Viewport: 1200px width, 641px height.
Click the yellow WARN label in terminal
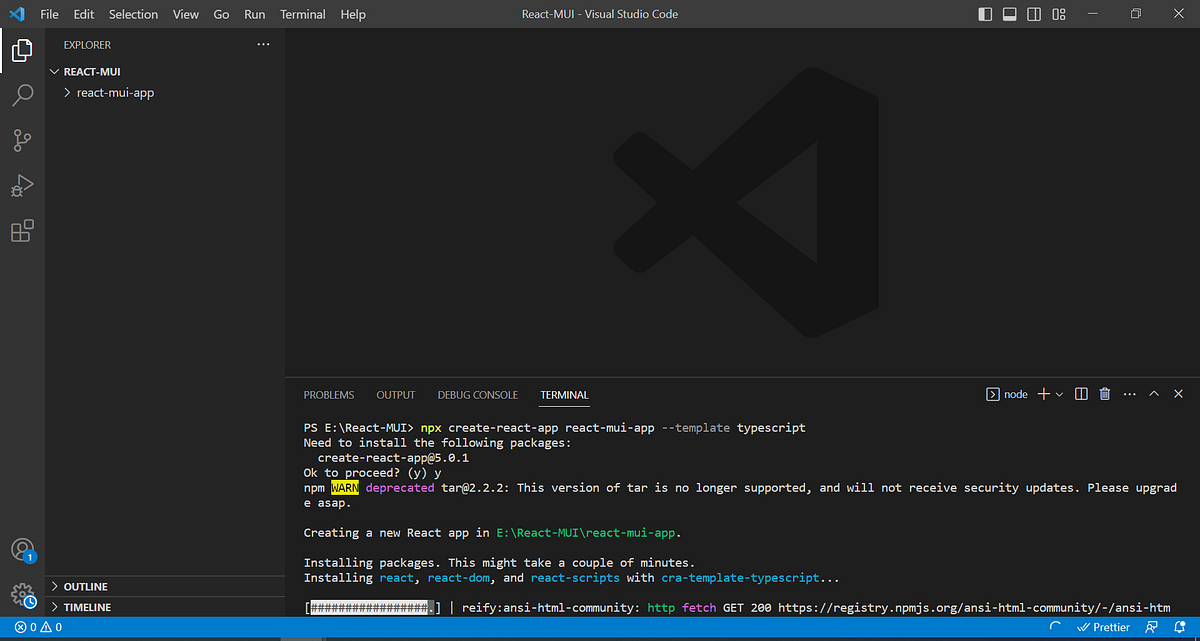pyautogui.click(x=344, y=488)
